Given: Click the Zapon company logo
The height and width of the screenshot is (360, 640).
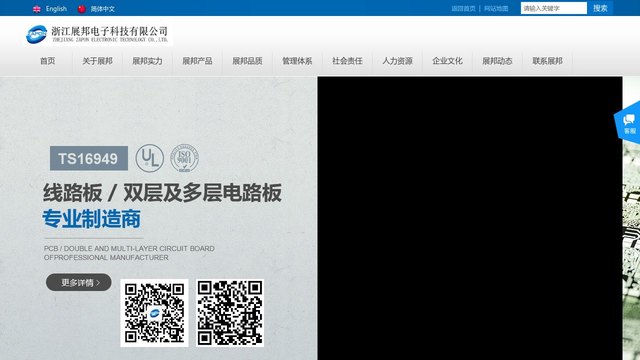Looking at the screenshot, I should pyautogui.click(x=37, y=34).
